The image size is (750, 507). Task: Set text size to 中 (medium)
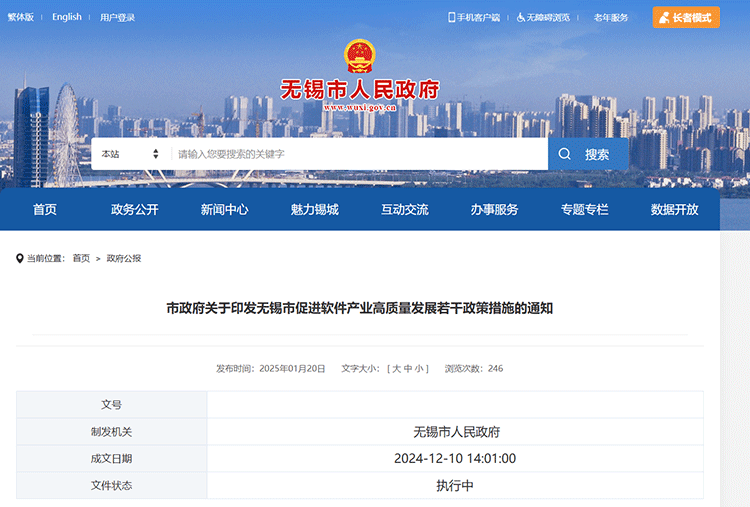408,369
